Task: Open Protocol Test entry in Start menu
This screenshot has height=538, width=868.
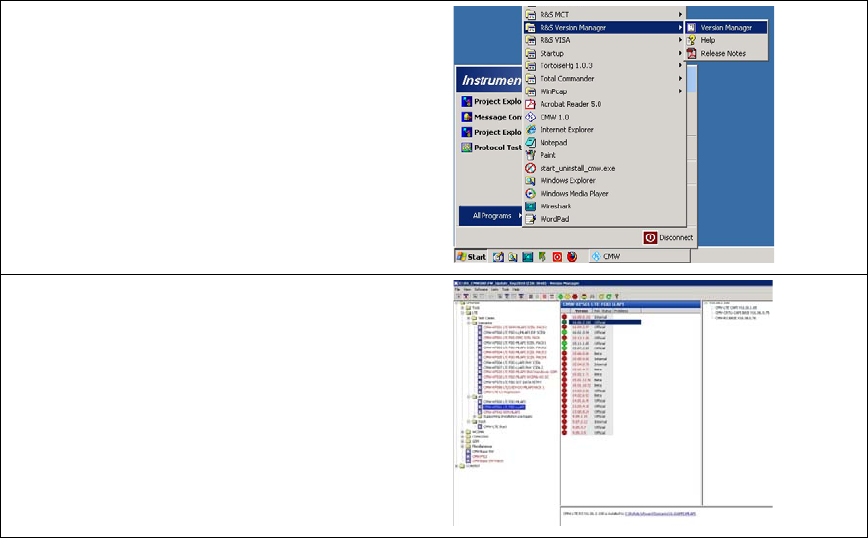Action: [491, 147]
